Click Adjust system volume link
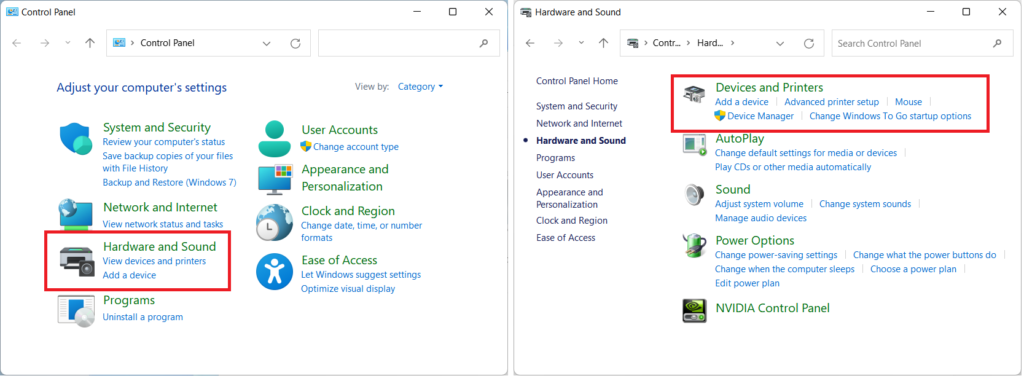Screen dimensions: 1024x381 coord(759,204)
